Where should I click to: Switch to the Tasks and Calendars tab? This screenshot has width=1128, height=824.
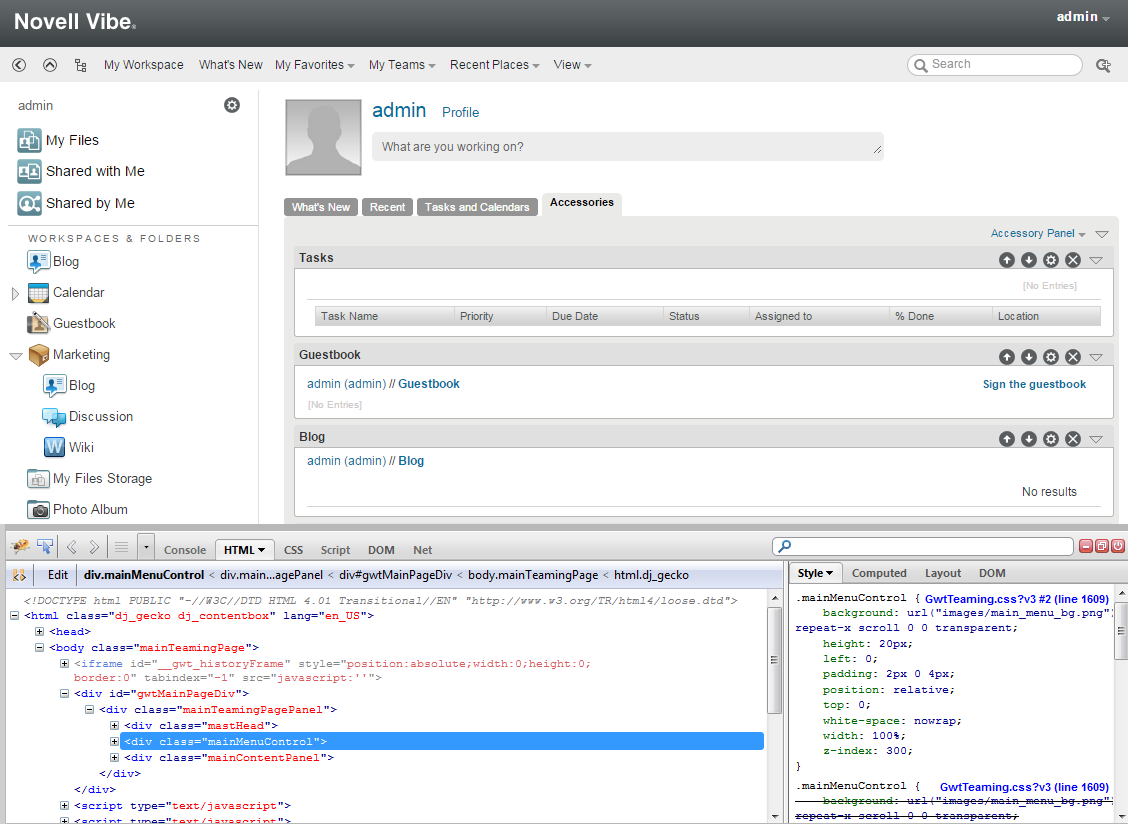tap(477, 207)
